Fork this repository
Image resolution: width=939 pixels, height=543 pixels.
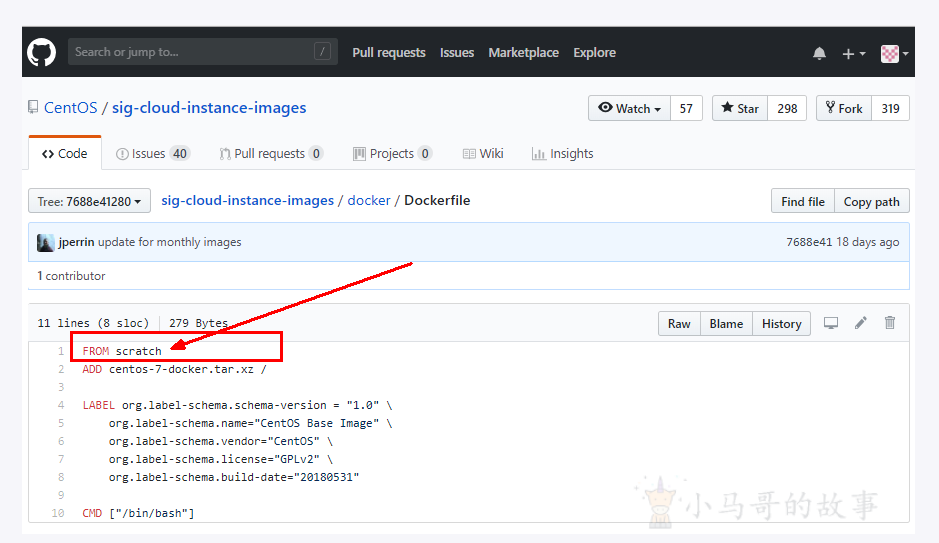(844, 108)
